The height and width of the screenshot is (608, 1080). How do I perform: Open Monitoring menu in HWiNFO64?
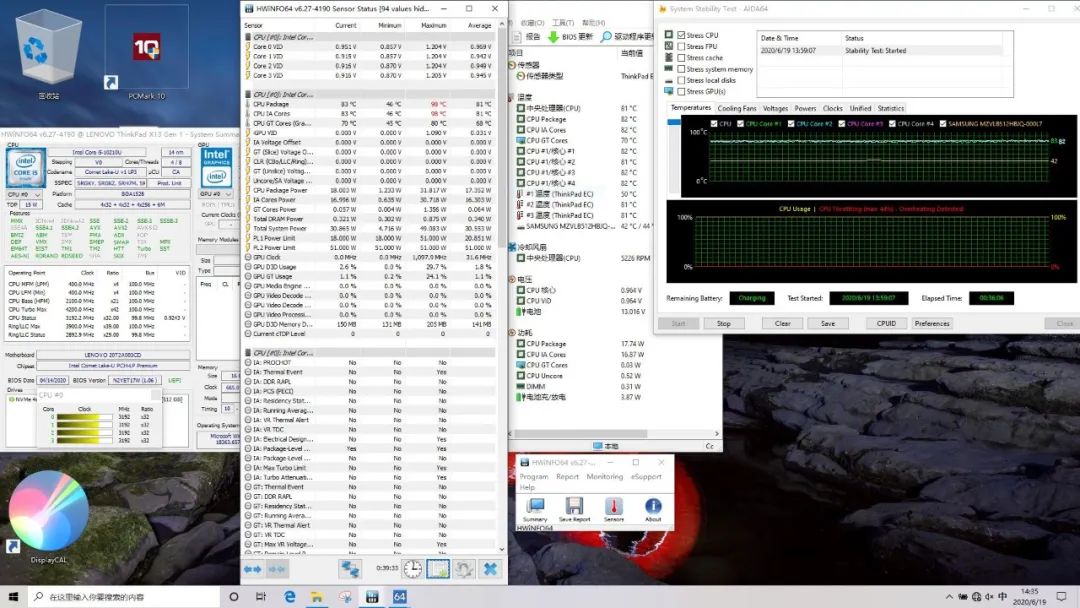604,476
